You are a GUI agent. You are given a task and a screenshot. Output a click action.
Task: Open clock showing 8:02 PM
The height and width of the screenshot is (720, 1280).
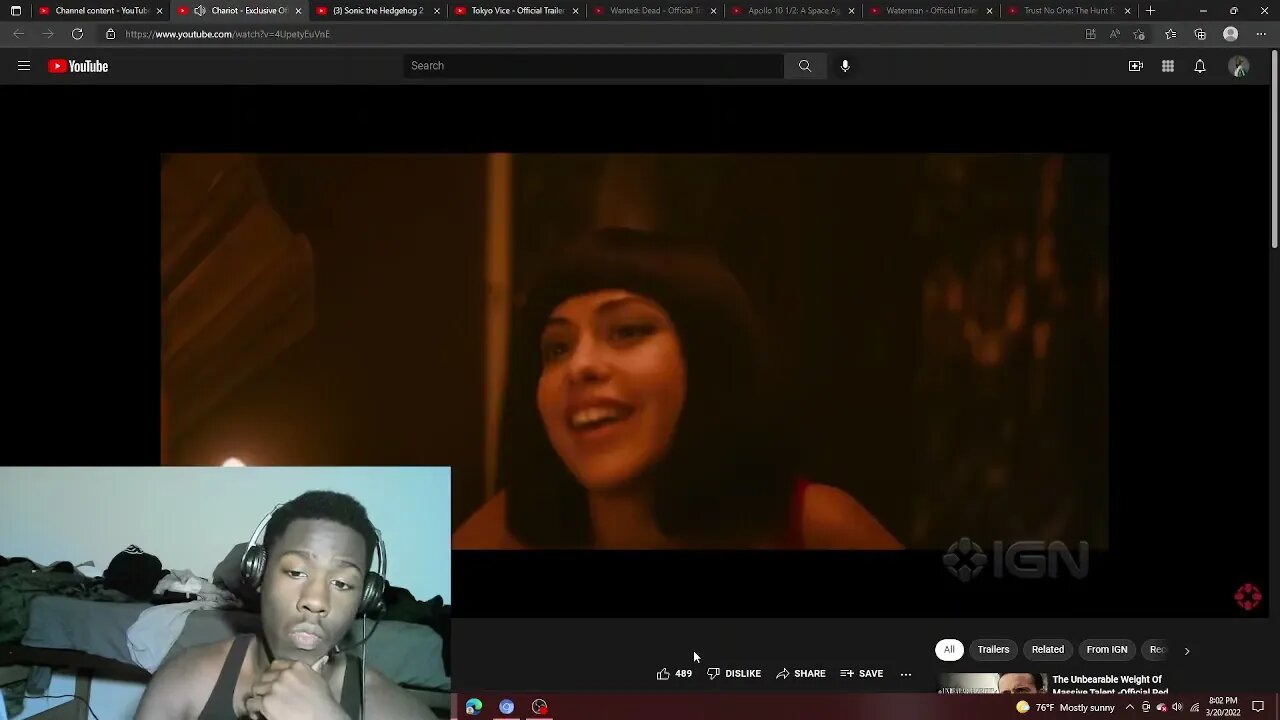click(1224, 707)
